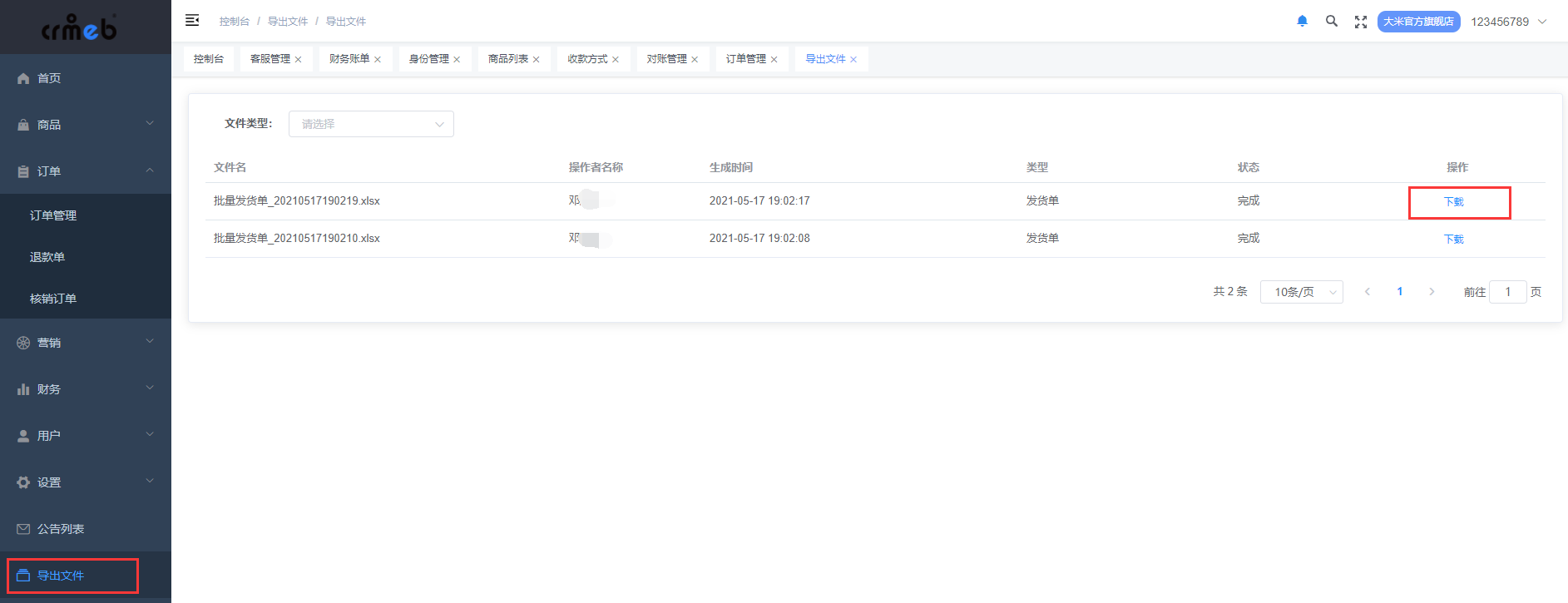Image resolution: width=1568 pixels, height=603 pixels.
Task: Close the 客服管理 tab
Action: pyautogui.click(x=299, y=60)
